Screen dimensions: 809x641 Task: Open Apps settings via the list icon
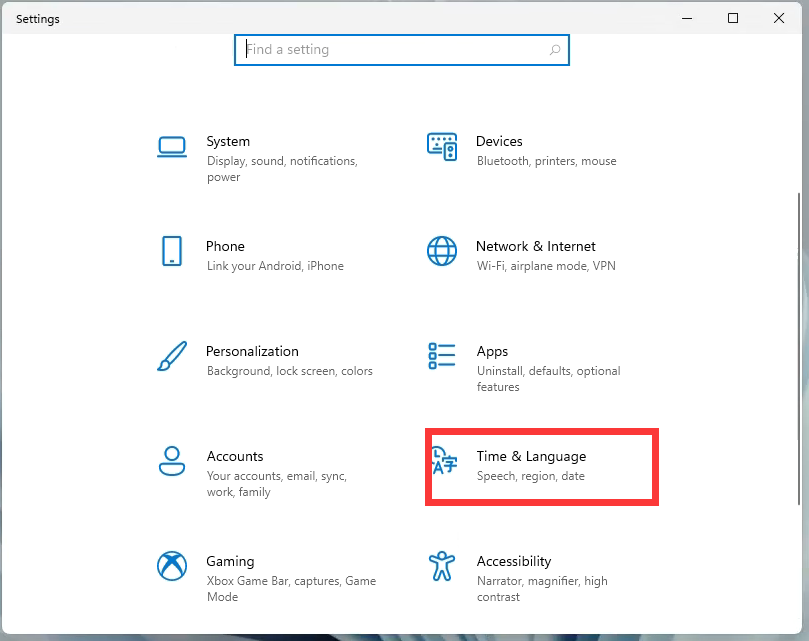click(x=441, y=356)
